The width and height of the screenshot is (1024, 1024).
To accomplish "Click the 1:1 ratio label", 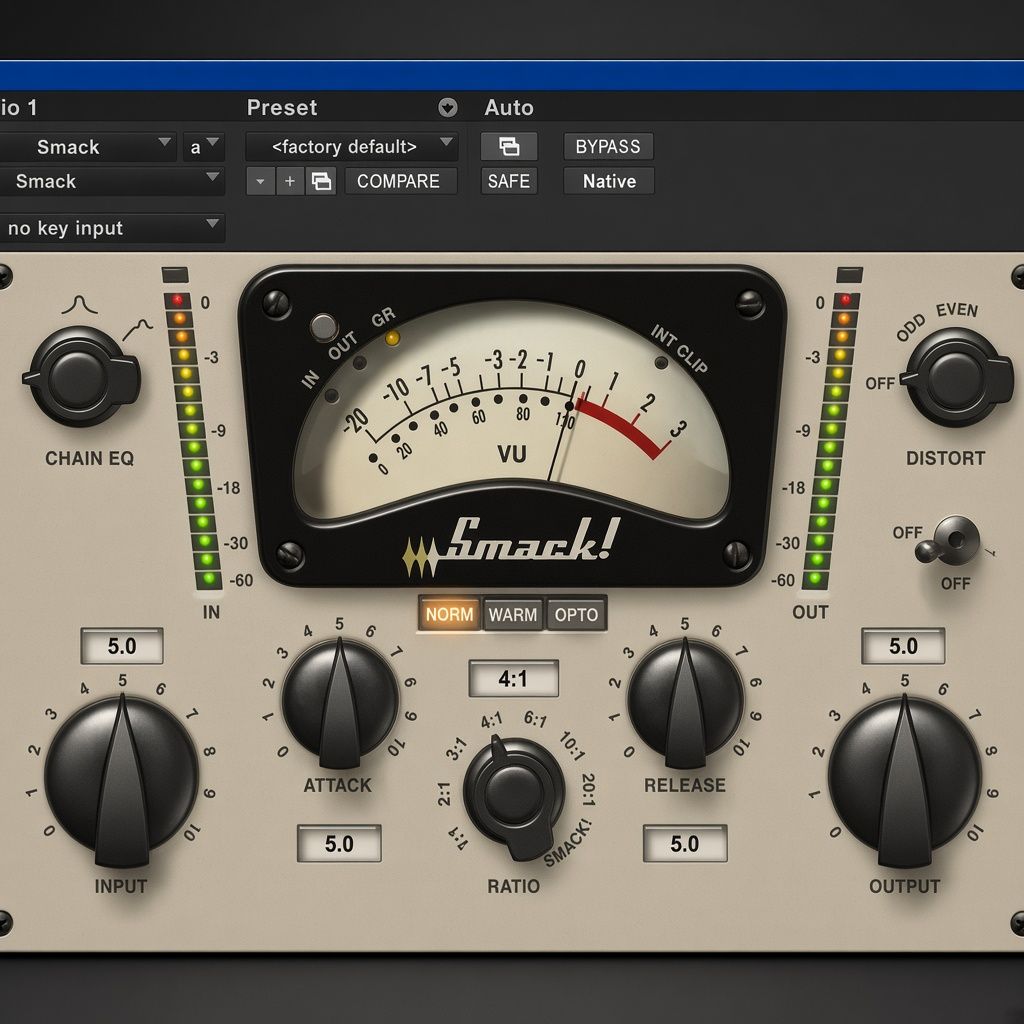I will (458, 839).
